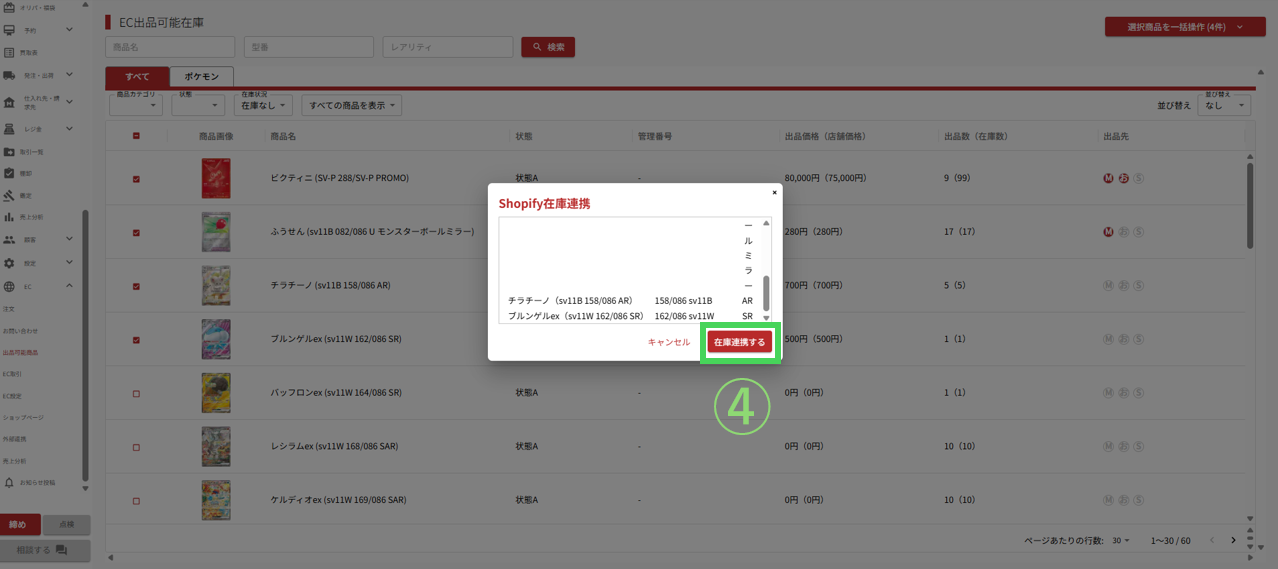Click the 在庫連携する button in the dialog
1278x569 pixels.
739,342
